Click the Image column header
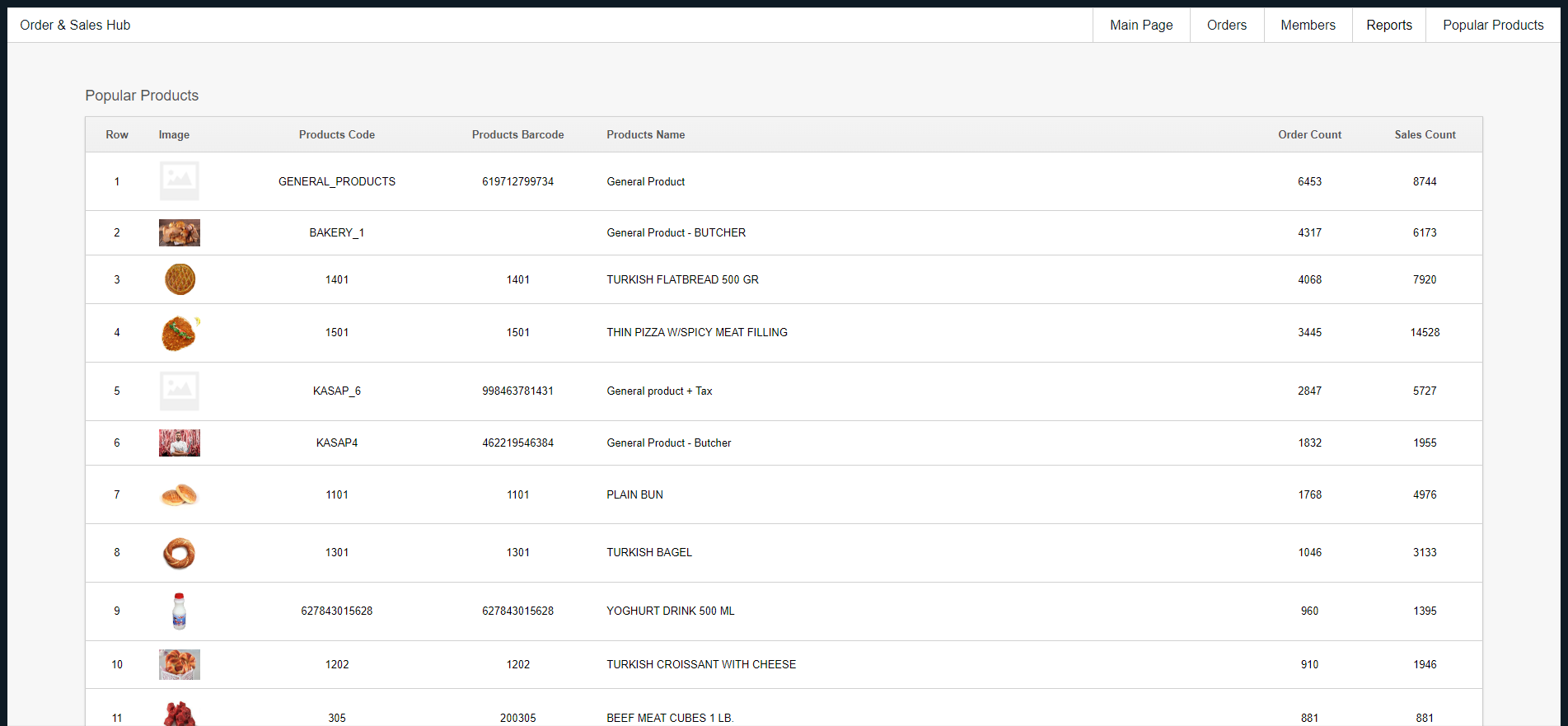1568x726 pixels. [x=174, y=134]
